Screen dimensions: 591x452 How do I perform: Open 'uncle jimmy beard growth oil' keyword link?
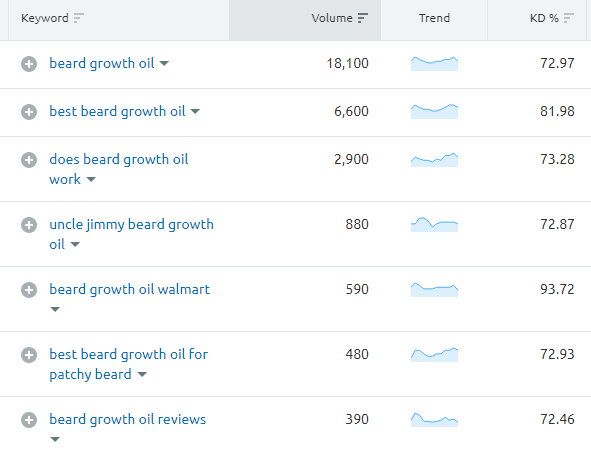pos(132,234)
